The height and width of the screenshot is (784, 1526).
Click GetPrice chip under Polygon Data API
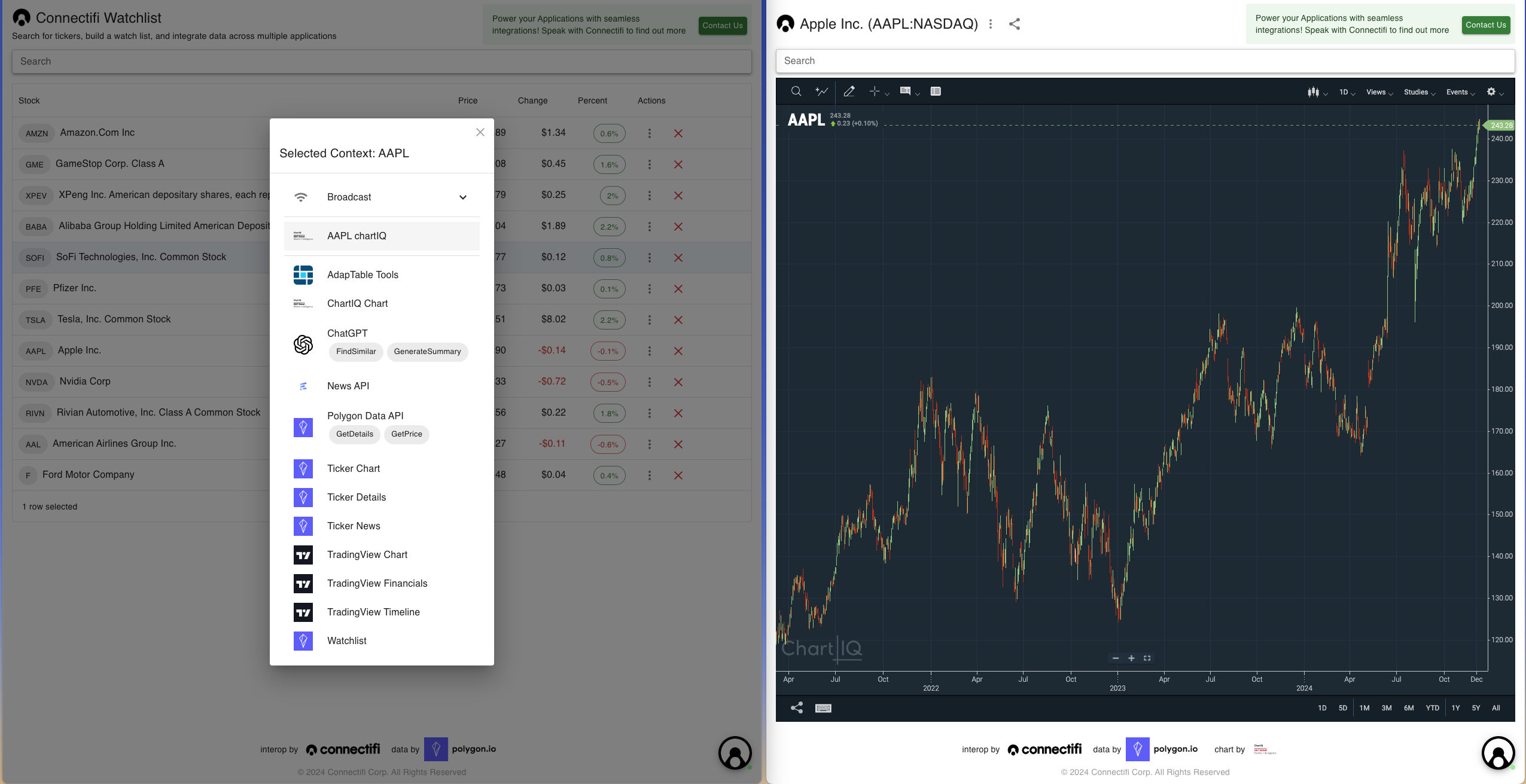click(x=407, y=434)
